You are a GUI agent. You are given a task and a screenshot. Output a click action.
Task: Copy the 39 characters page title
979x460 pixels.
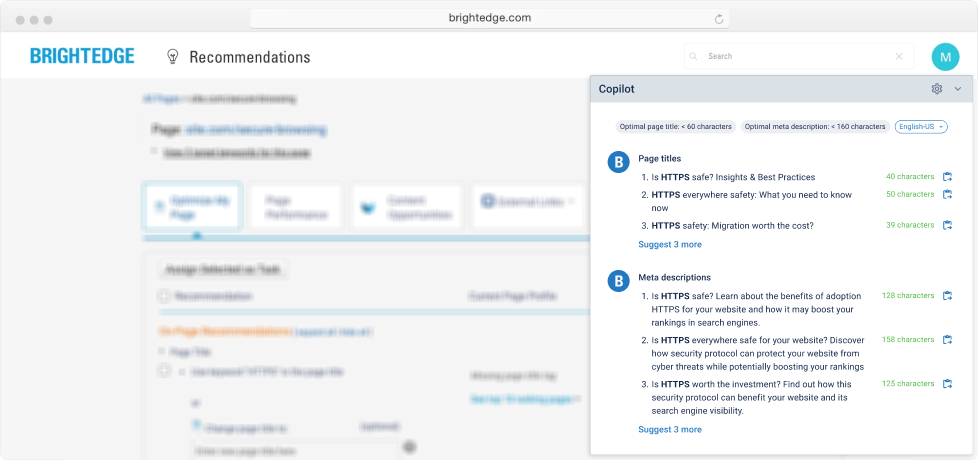pos(947,226)
